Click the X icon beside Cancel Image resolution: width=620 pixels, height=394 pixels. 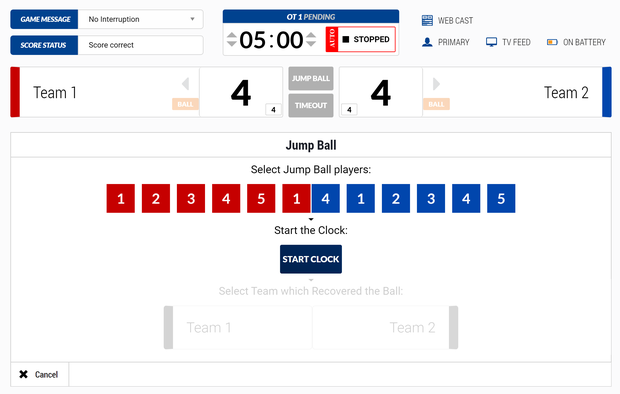point(24,374)
